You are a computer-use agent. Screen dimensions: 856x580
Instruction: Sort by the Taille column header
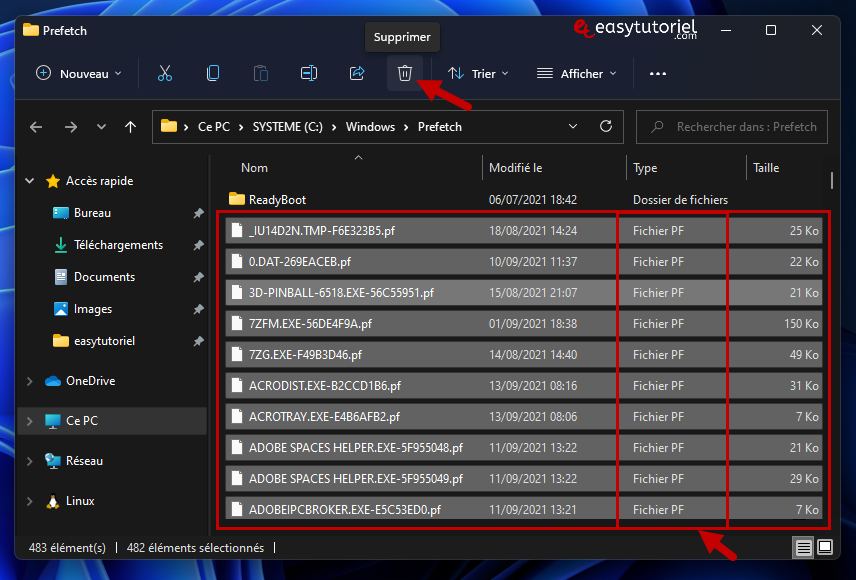coord(766,168)
